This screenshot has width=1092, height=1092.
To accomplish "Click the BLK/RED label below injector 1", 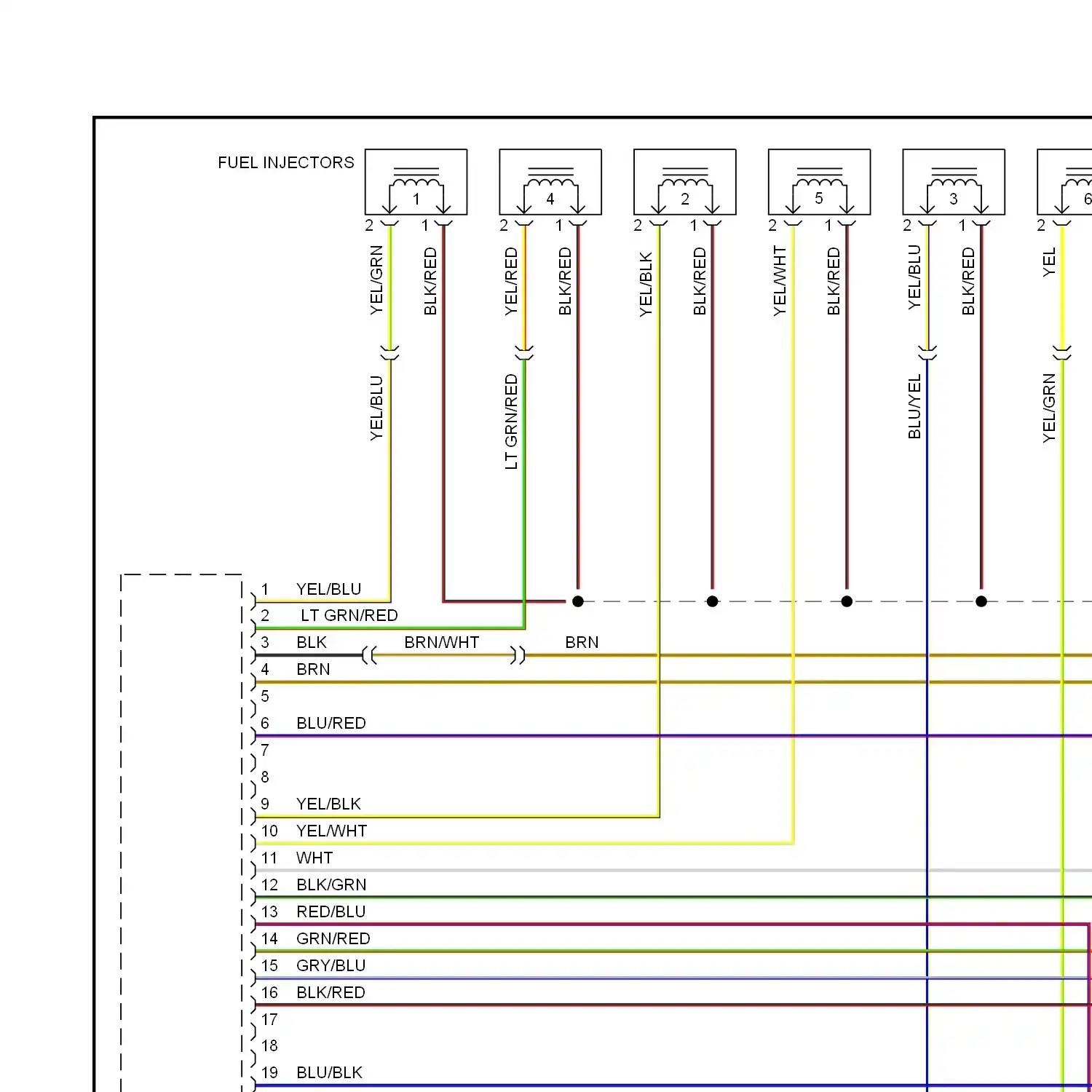I will 430,281.
